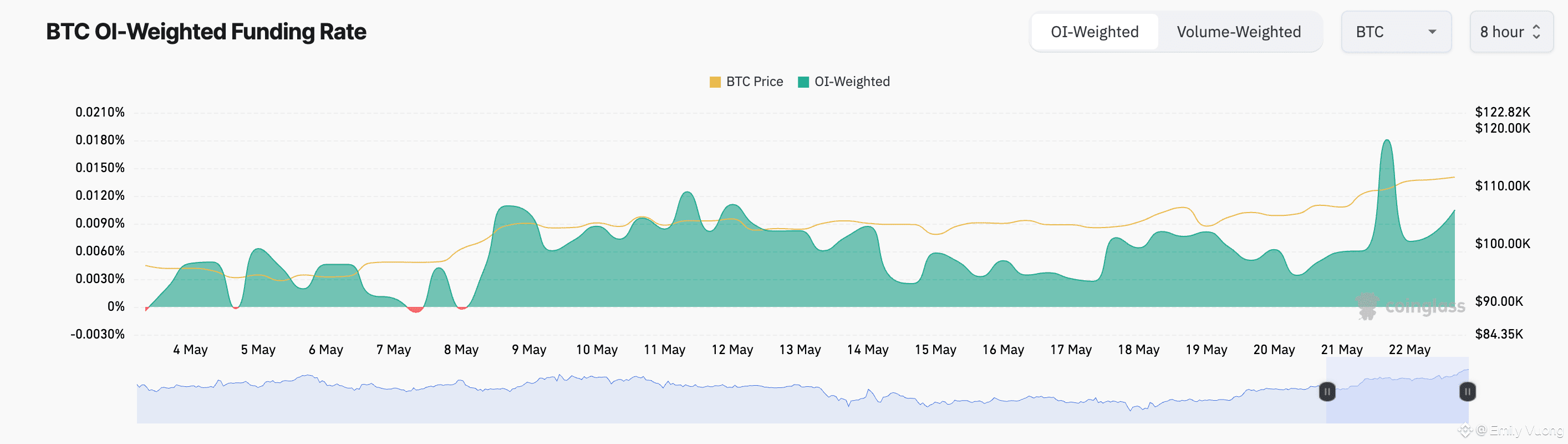Click the coinglass watermark logo
Image resolution: width=1568 pixels, height=444 pixels.
(x=1367, y=306)
